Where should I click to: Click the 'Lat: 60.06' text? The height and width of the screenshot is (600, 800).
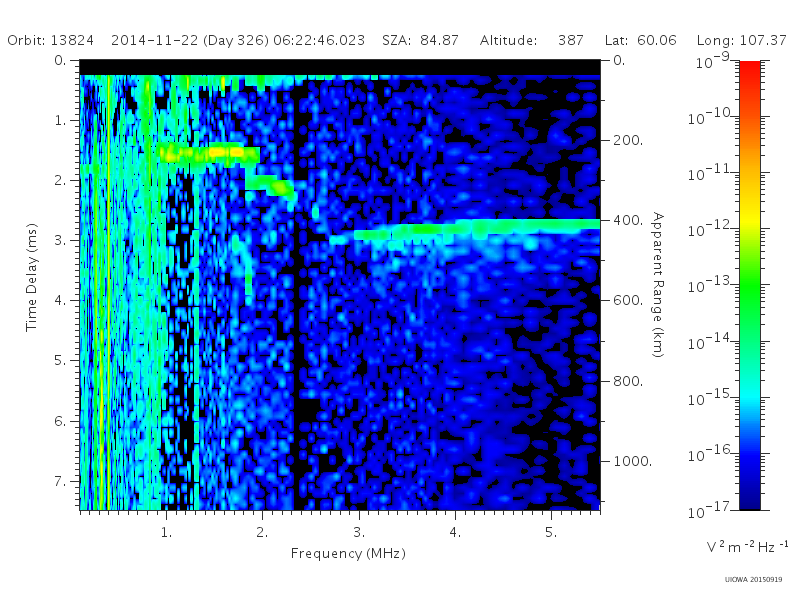coord(640,40)
